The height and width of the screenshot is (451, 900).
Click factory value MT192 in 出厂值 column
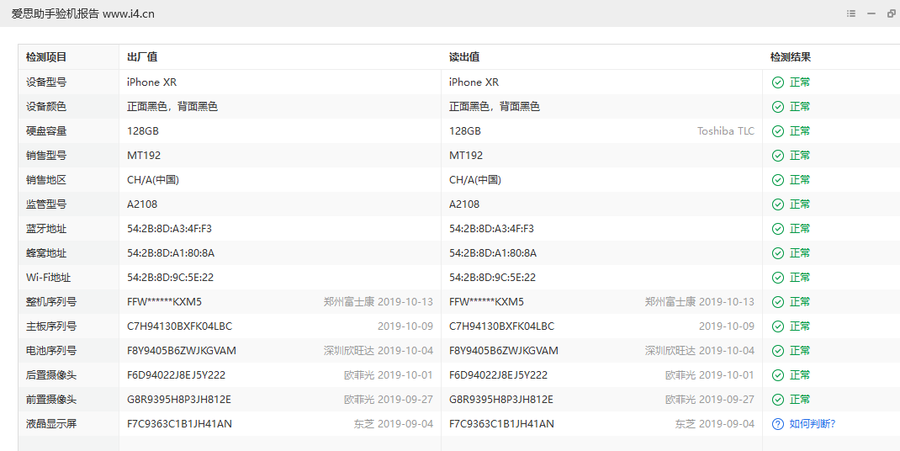[x=144, y=155]
